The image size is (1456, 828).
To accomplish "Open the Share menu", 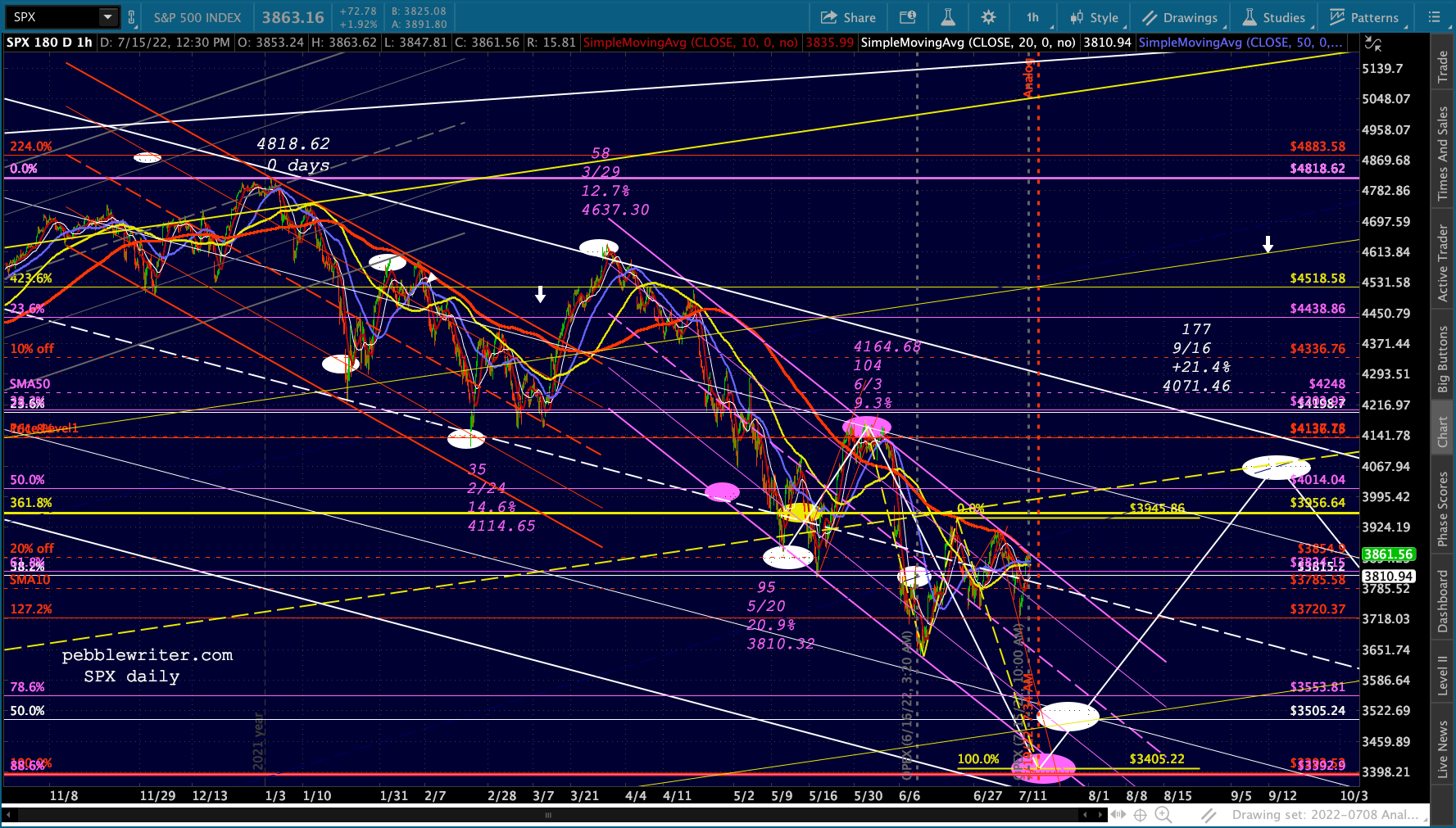I will click(x=848, y=17).
